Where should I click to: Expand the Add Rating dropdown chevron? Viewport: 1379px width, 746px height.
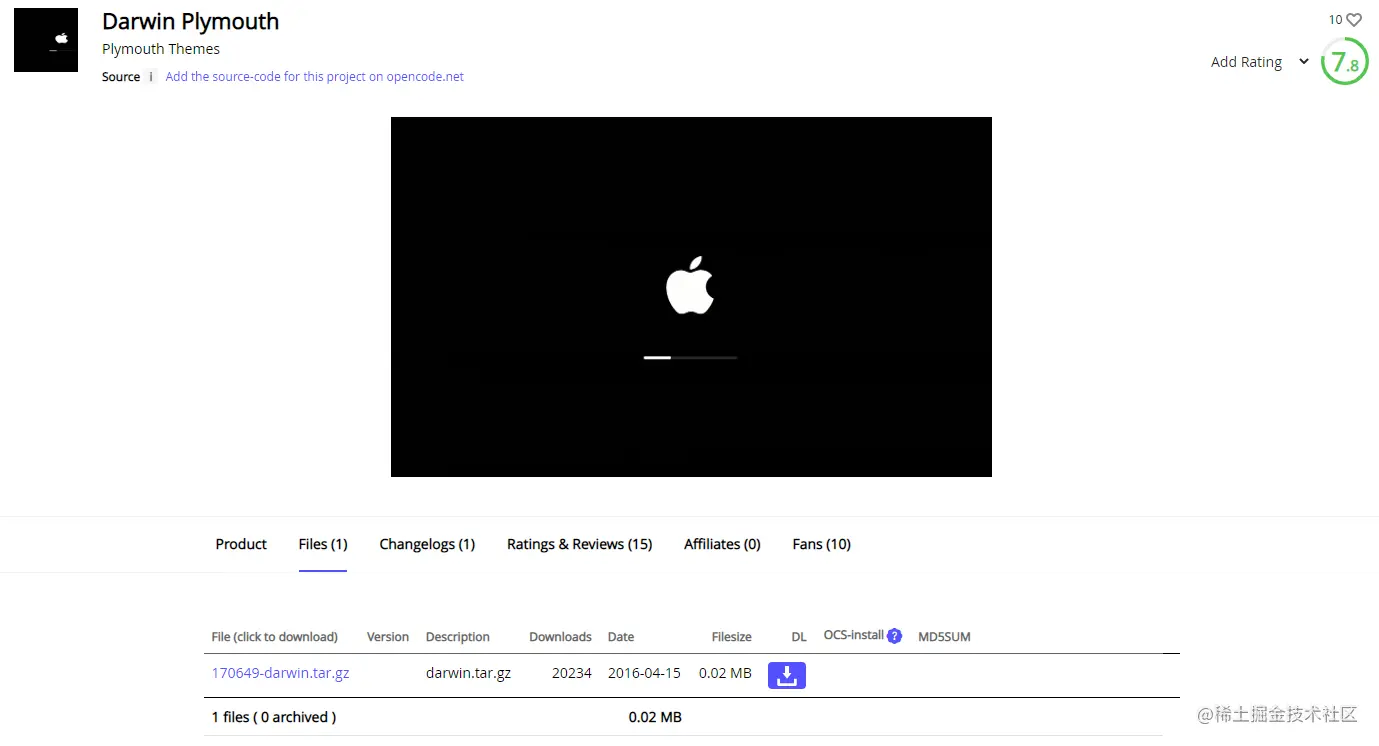tap(1304, 62)
